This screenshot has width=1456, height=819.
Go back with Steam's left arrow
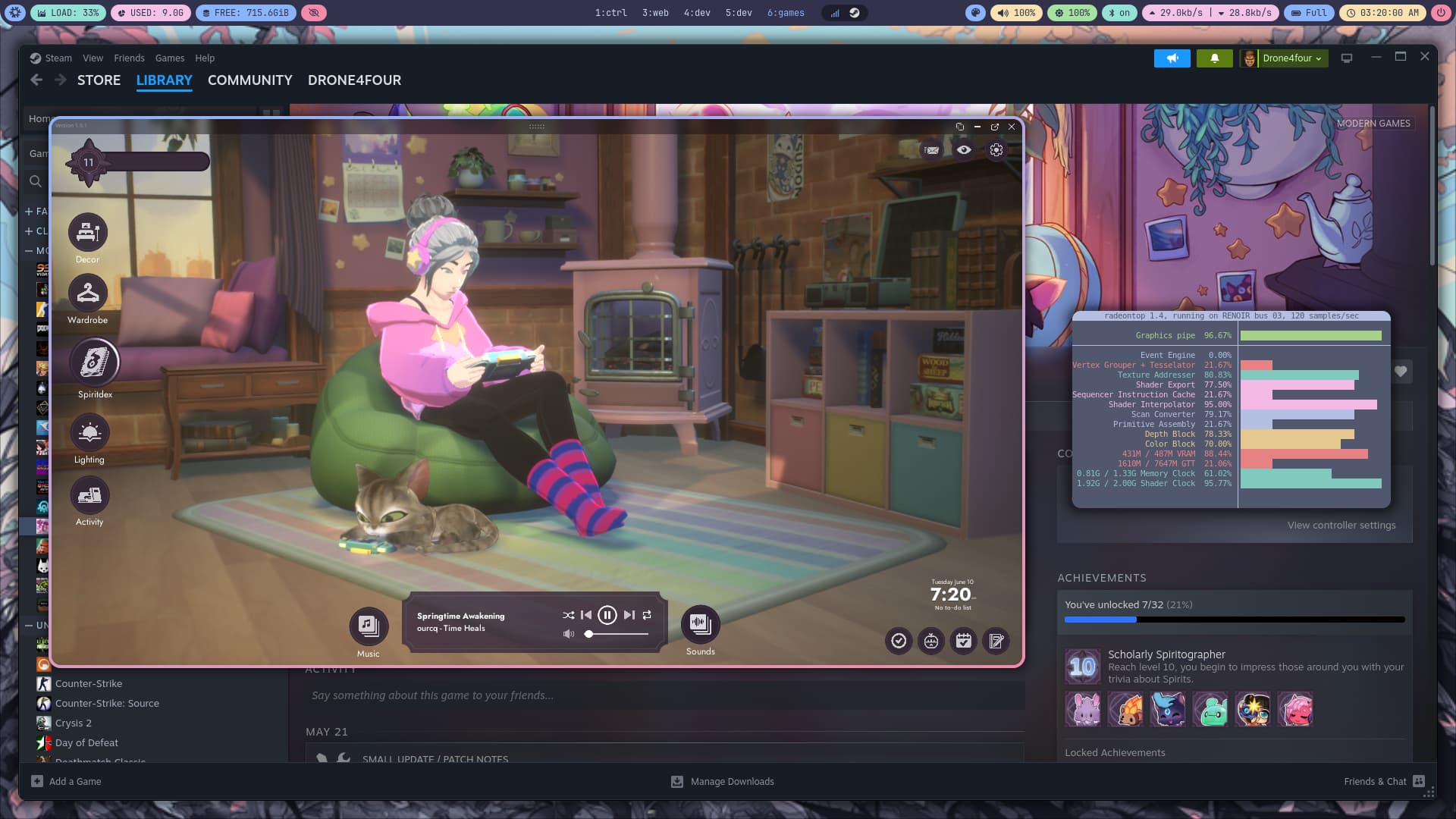coord(36,80)
